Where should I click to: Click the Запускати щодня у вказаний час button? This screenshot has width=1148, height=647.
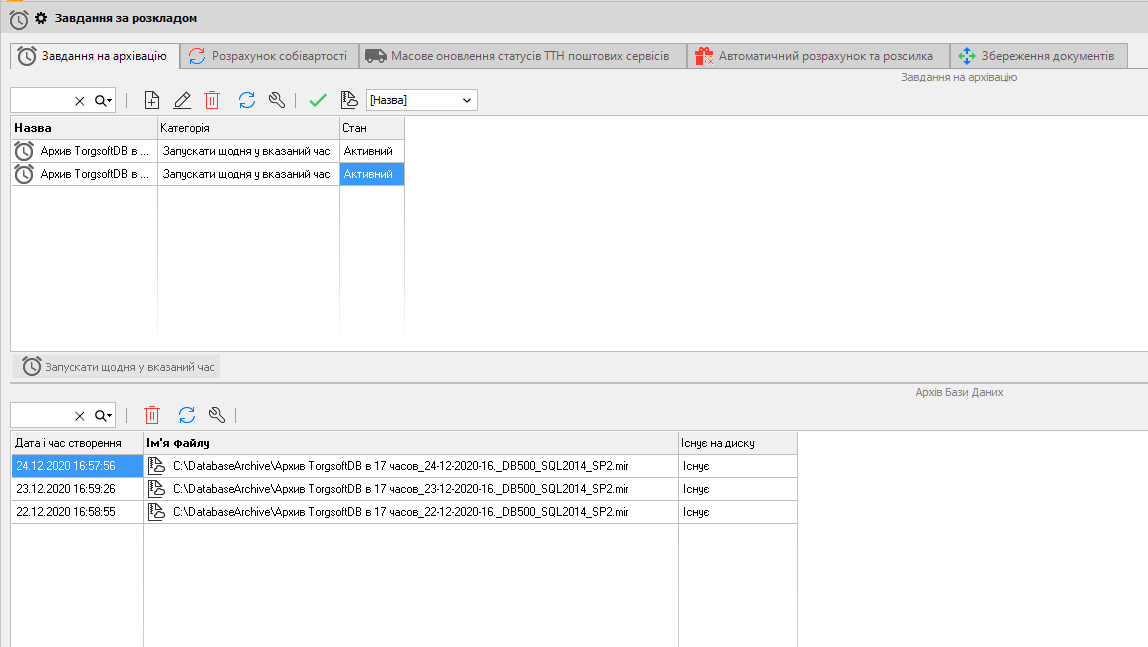[x=119, y=367]
